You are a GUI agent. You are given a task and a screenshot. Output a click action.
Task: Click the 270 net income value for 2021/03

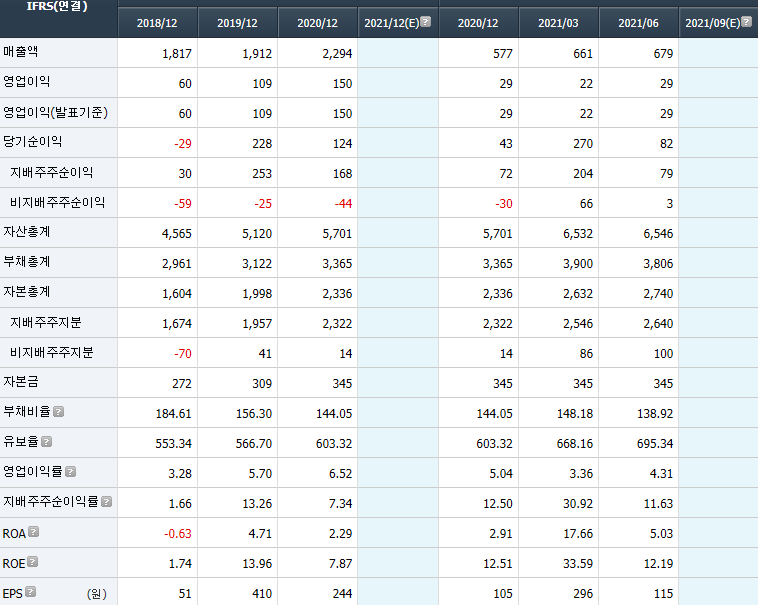coord(583,144)
